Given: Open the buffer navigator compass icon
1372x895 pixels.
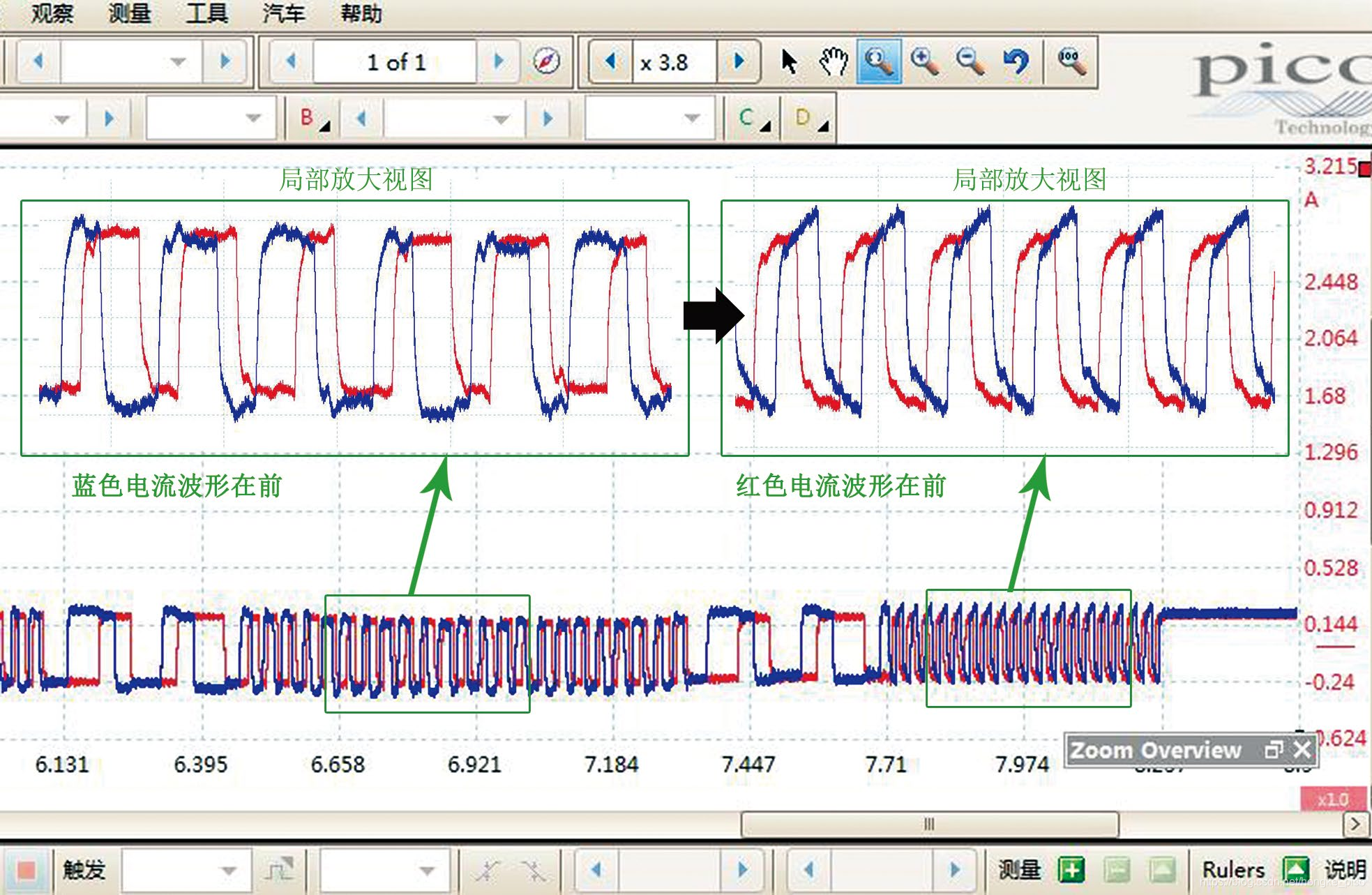Looking at the screenshot, I should (x=546, y=62).
